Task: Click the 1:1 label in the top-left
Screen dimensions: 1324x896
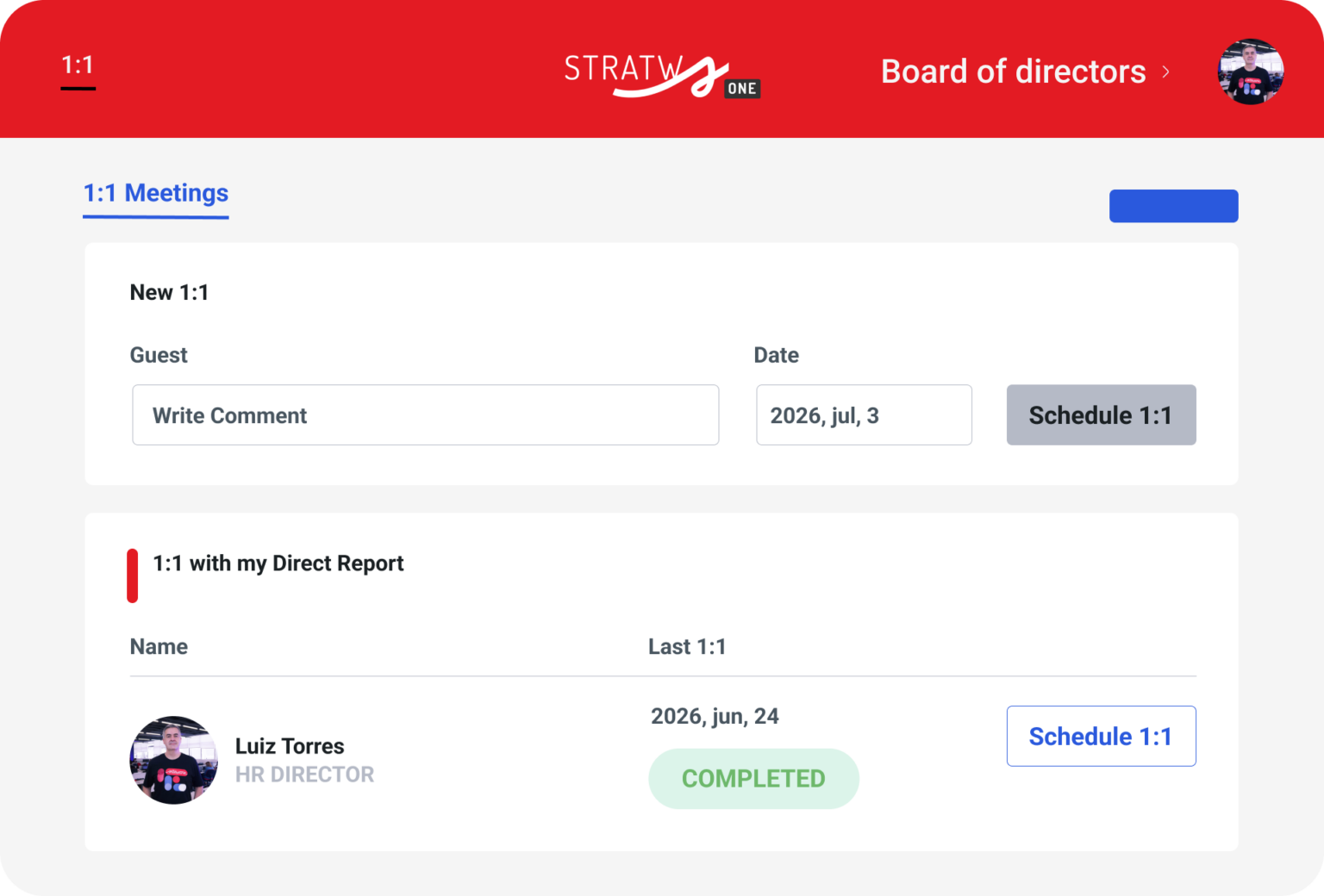Action: (x=78, y=64)
